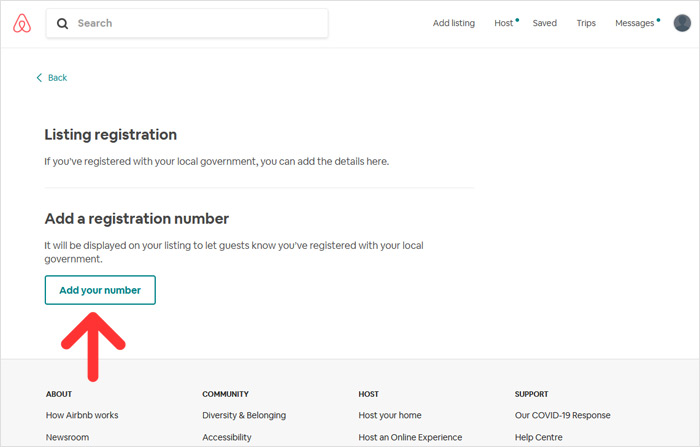The image size is (700, 447).
Task: Open Diversity & Belonging link
Action: (244, 415)
